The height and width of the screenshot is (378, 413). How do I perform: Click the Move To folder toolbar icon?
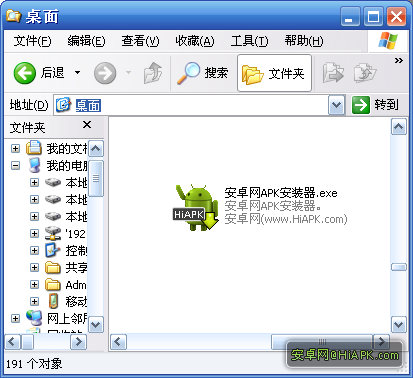point(333,73)
